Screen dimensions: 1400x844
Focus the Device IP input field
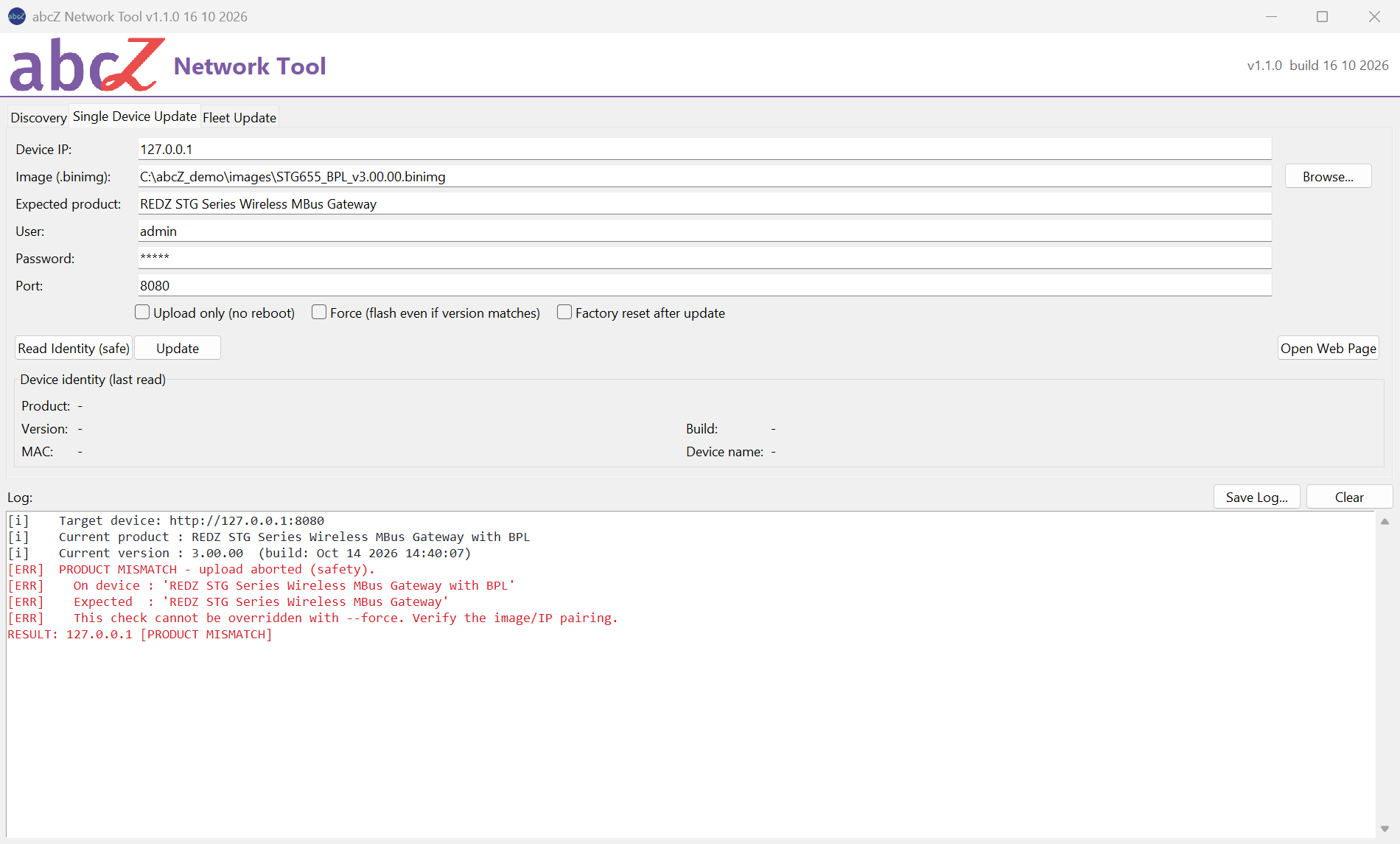[704, 149]
